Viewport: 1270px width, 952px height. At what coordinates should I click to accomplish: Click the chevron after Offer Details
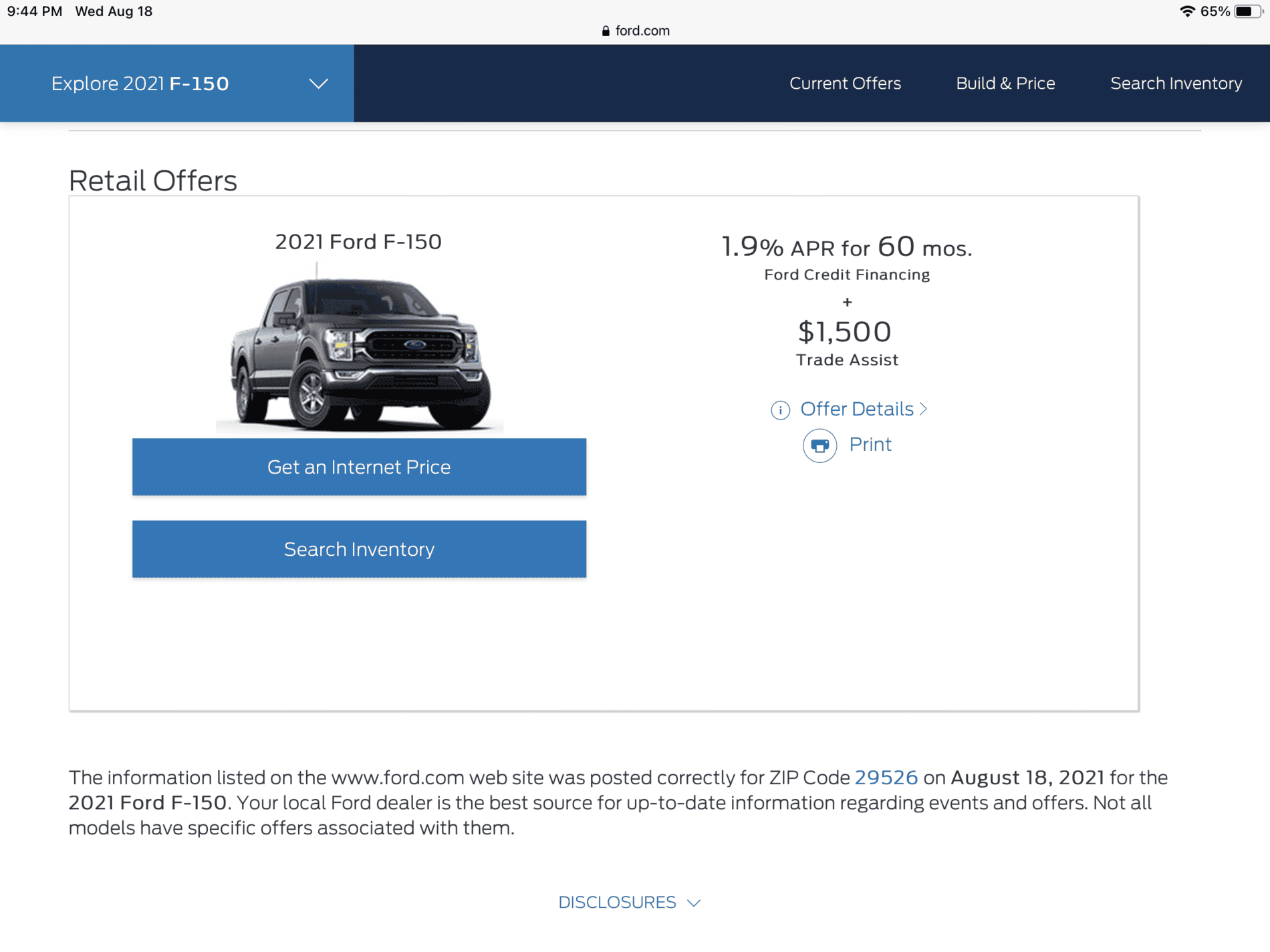(x=923, y=409)
